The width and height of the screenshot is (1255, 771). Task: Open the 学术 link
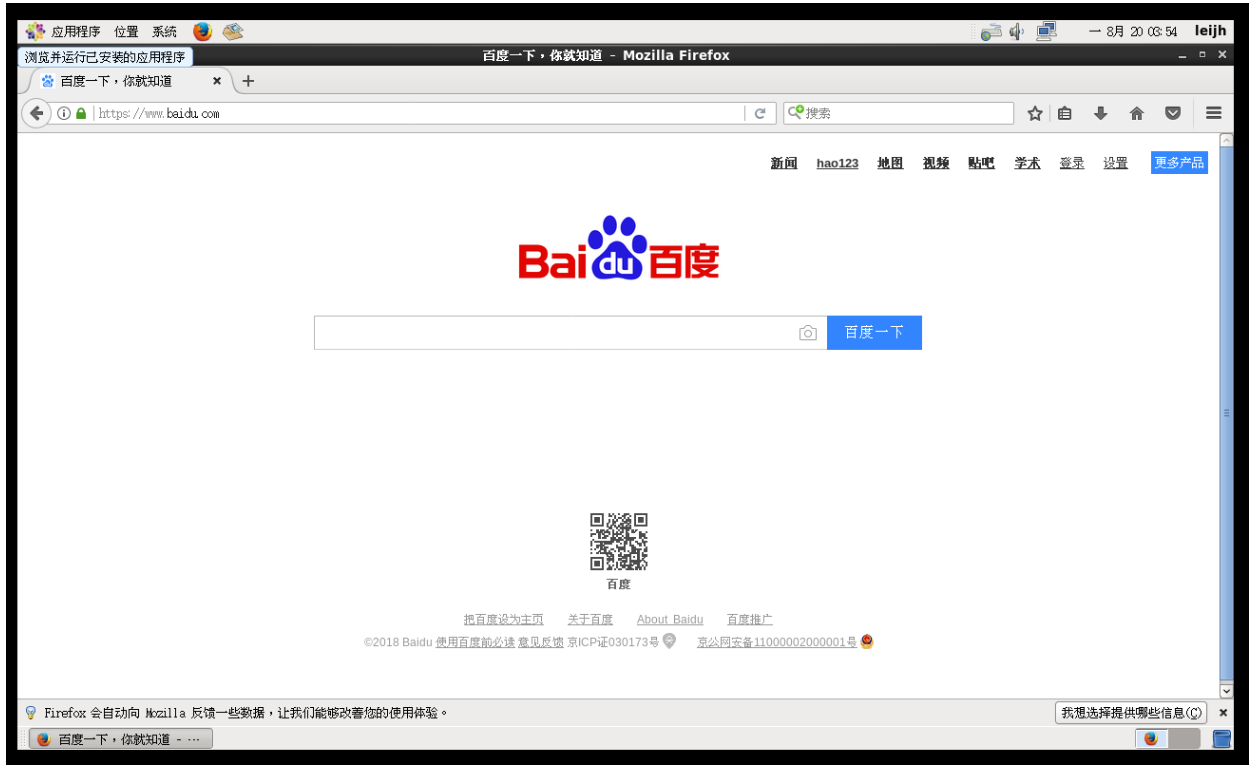[x=1027, y=163]
